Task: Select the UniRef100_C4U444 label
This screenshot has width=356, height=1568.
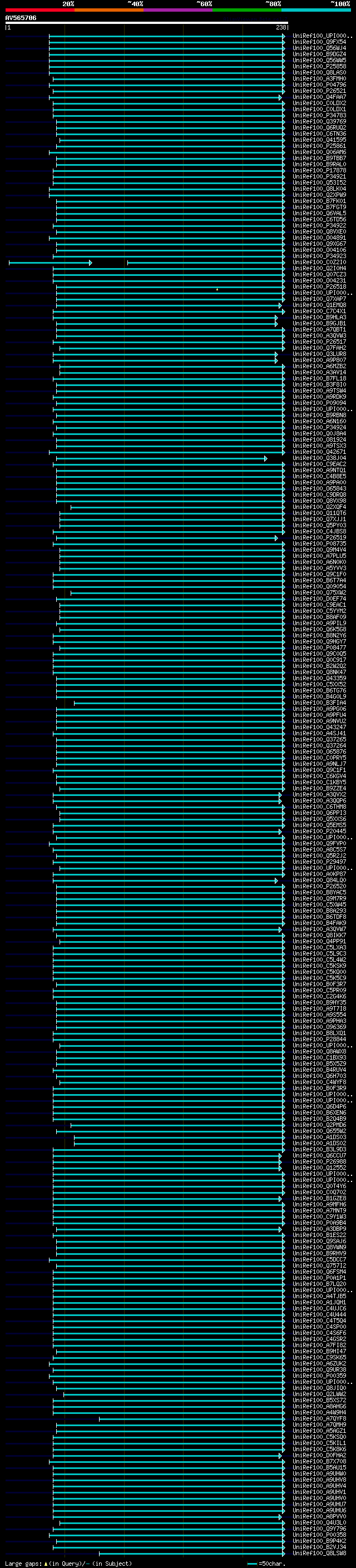Action: 319,1314
